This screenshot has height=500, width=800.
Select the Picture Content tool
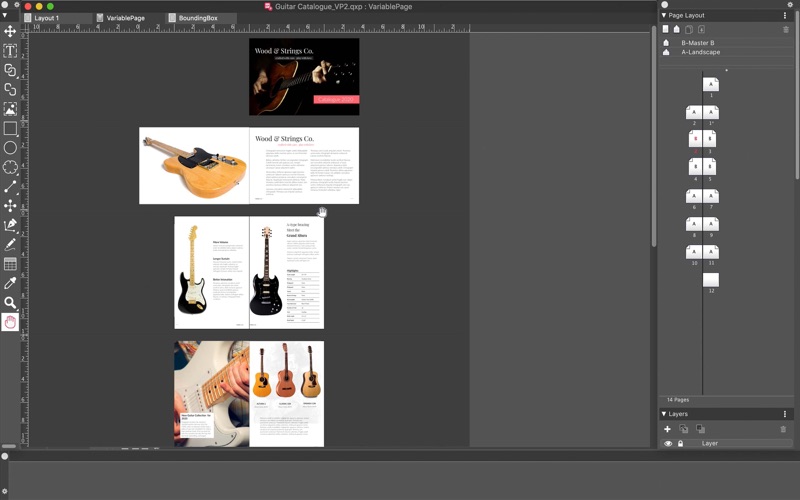10,109
